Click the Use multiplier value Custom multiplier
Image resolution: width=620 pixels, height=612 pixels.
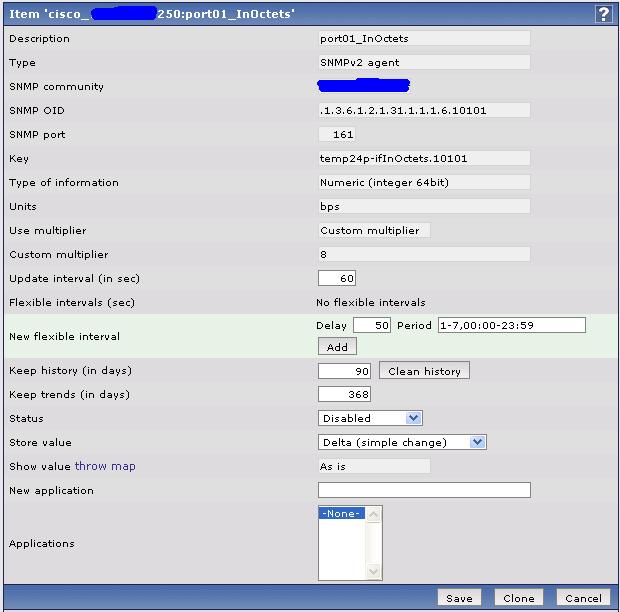pyautogui.click(x=374, y=230)
